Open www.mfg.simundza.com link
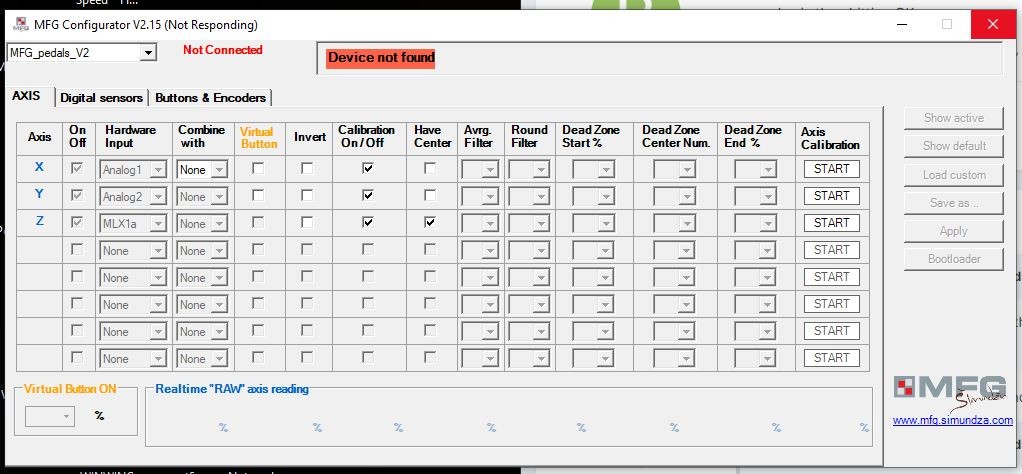1022x474 pixels. (952, 421)
